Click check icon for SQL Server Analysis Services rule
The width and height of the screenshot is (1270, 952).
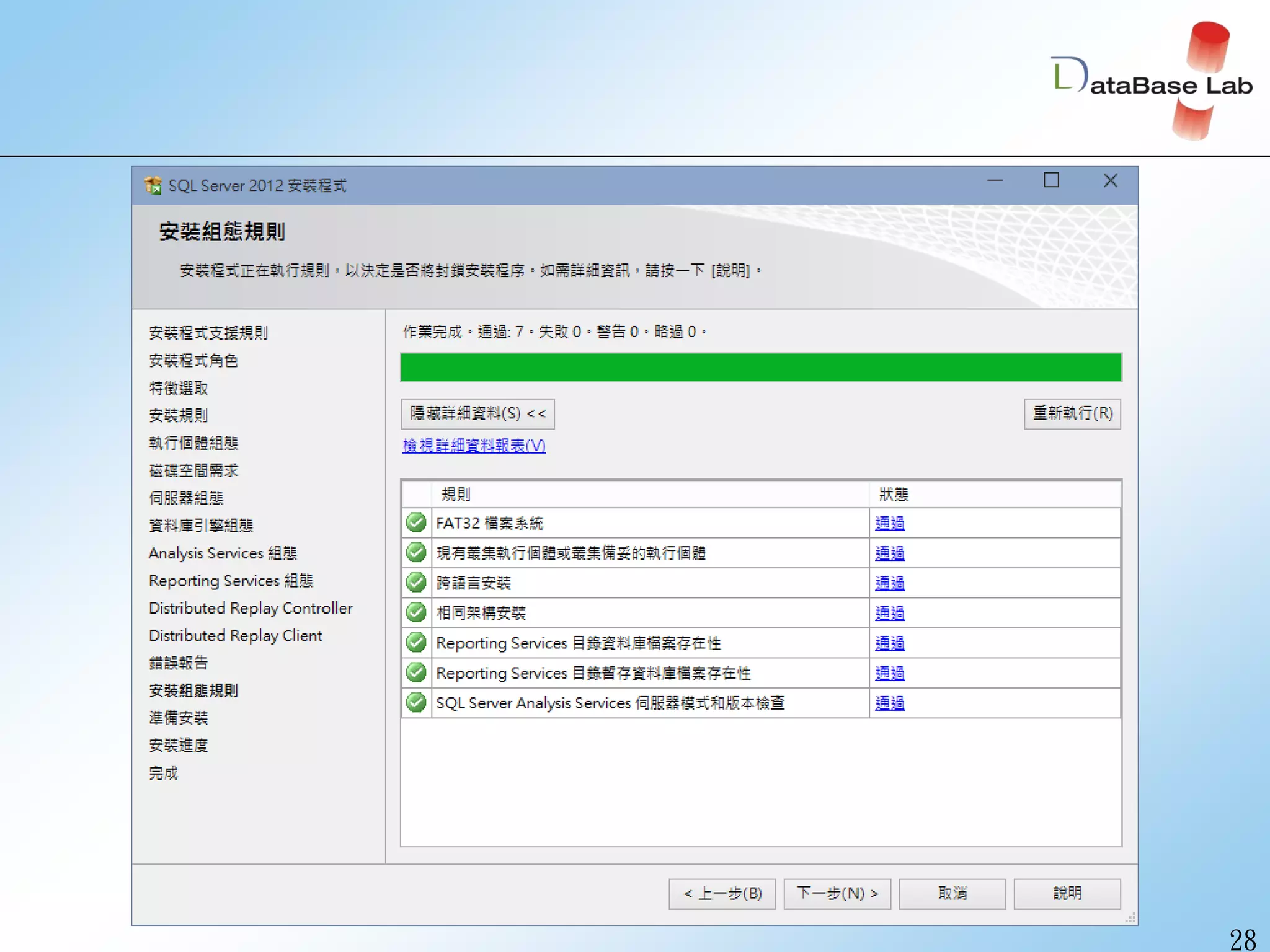(x=416, y=702)
